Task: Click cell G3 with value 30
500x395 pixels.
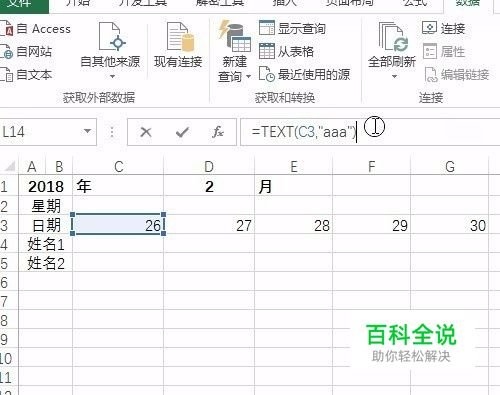Action: (450, 225)
